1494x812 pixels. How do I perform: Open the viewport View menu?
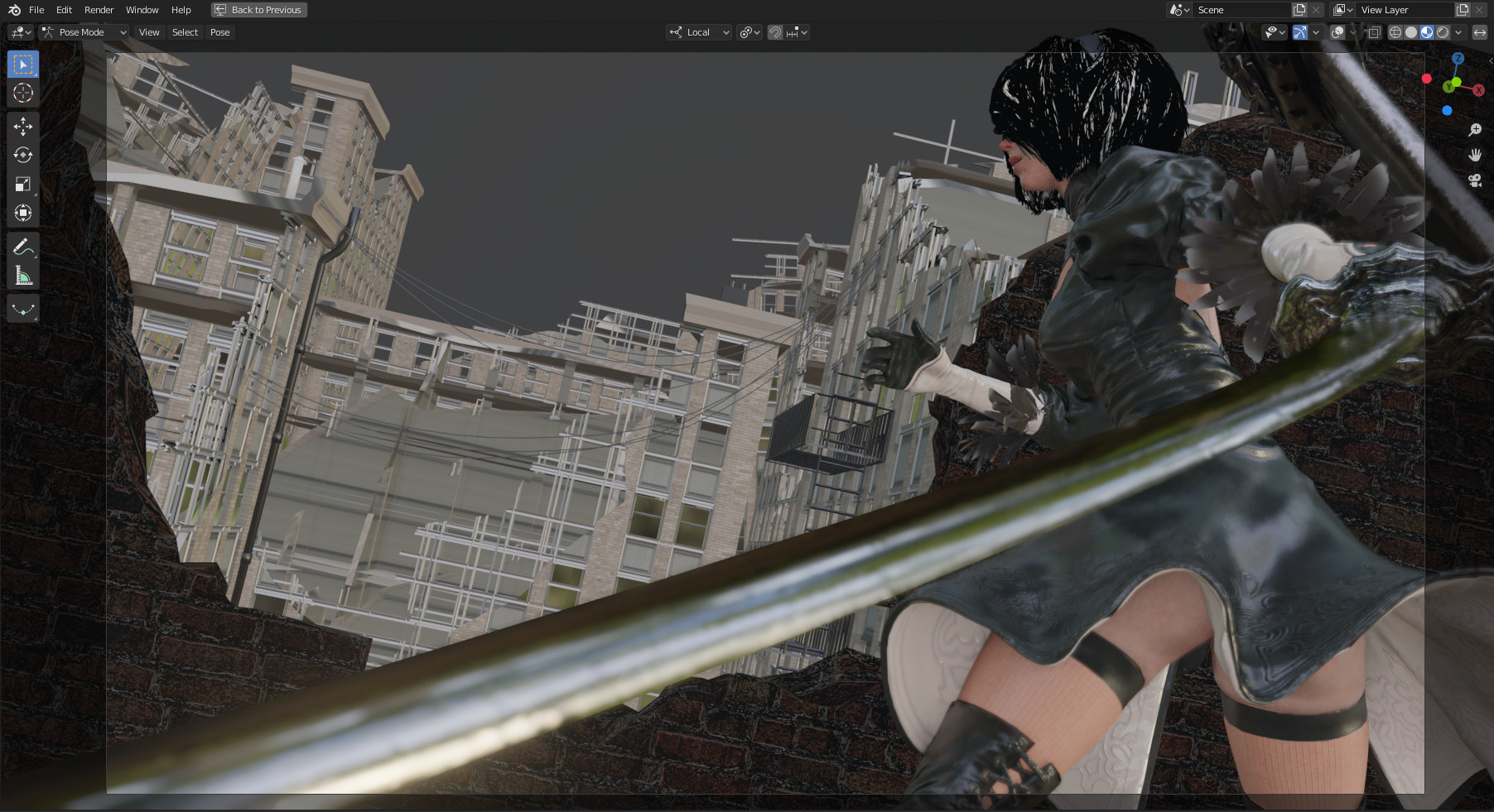click(x=149, y=32)
